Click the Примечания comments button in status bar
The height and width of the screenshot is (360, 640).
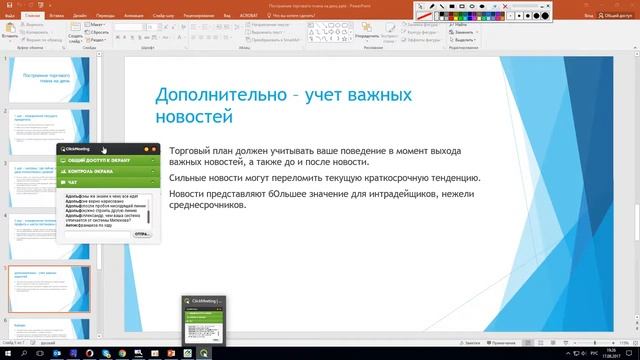[502, 343]
